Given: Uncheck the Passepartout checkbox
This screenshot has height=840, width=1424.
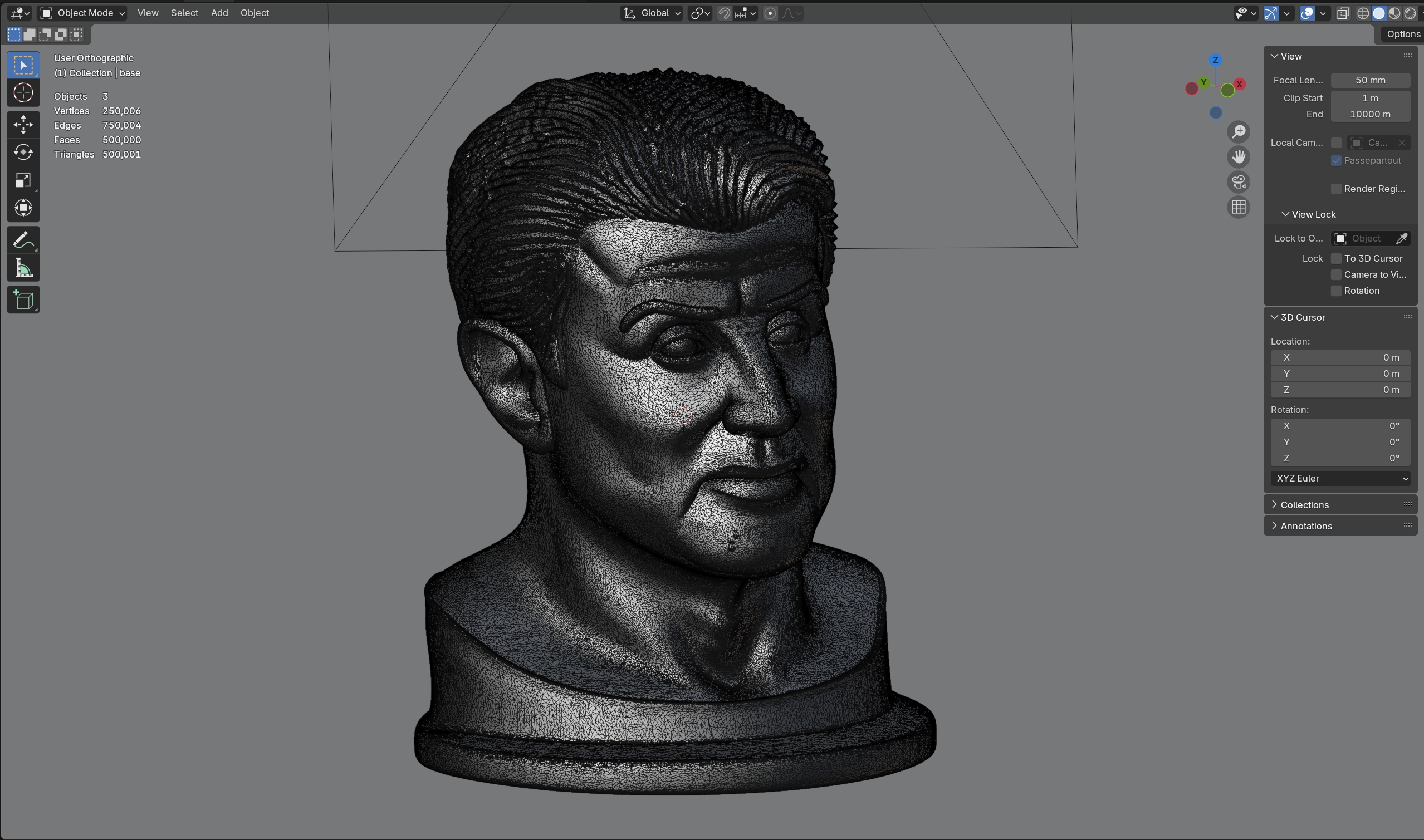Looking at the screenshot, I should coord(1336,161).
